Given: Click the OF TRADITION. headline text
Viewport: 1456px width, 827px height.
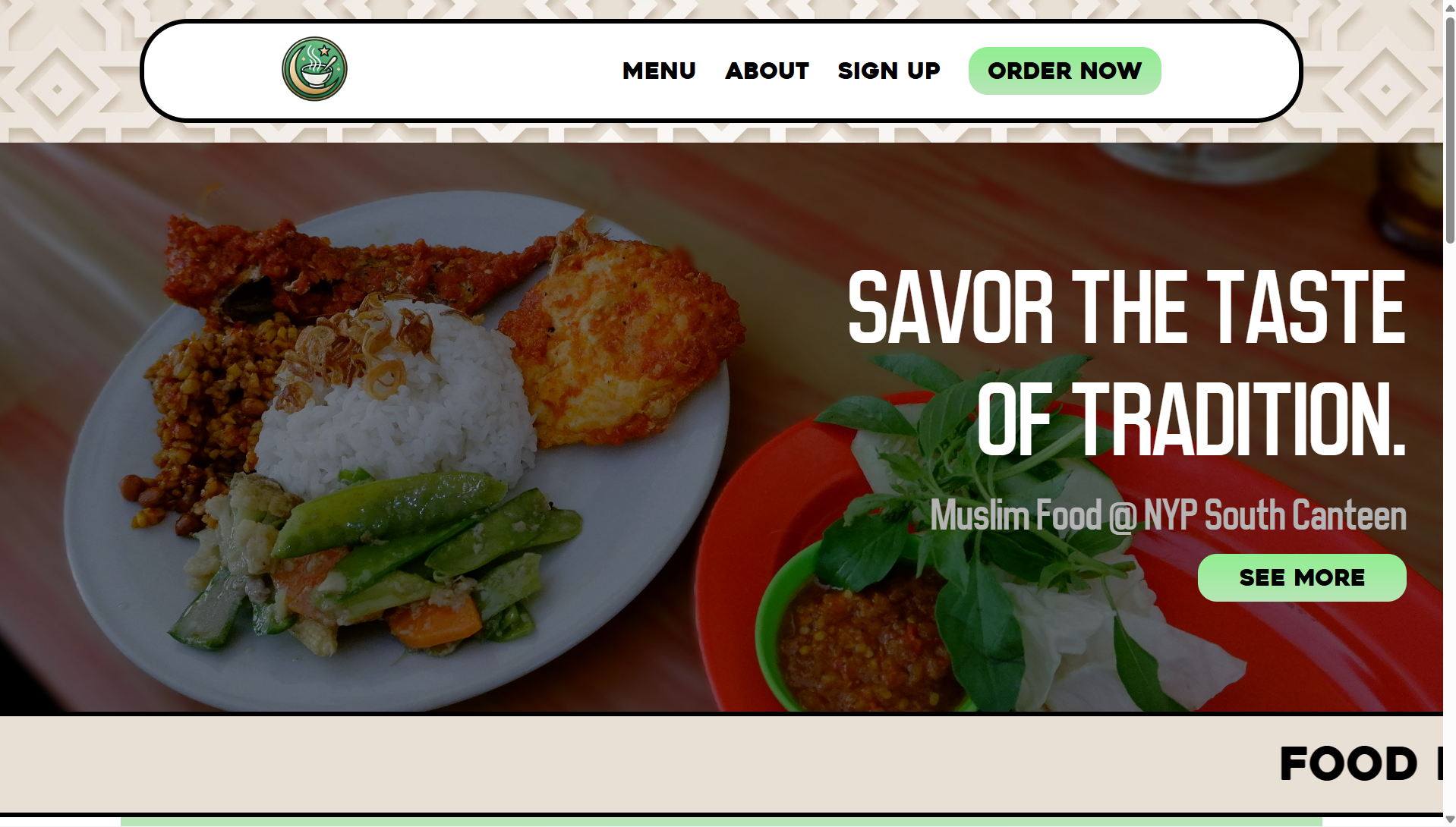Looking at the screenshot, I should point(1191,419).
